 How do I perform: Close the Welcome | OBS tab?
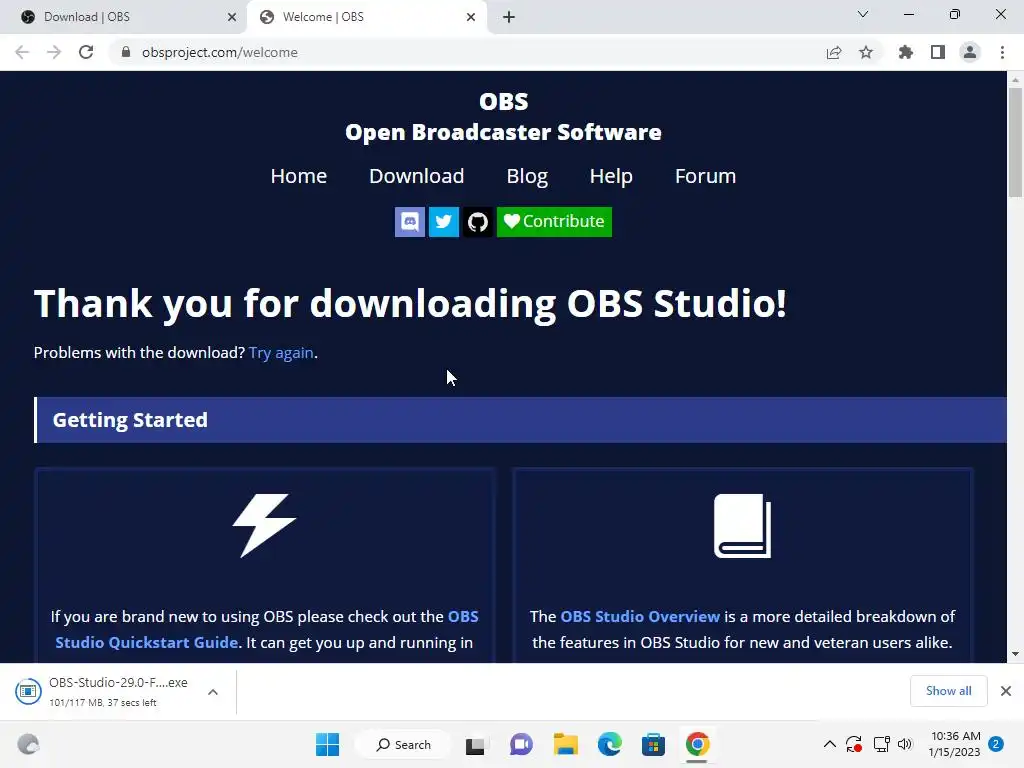coord(471,17)
